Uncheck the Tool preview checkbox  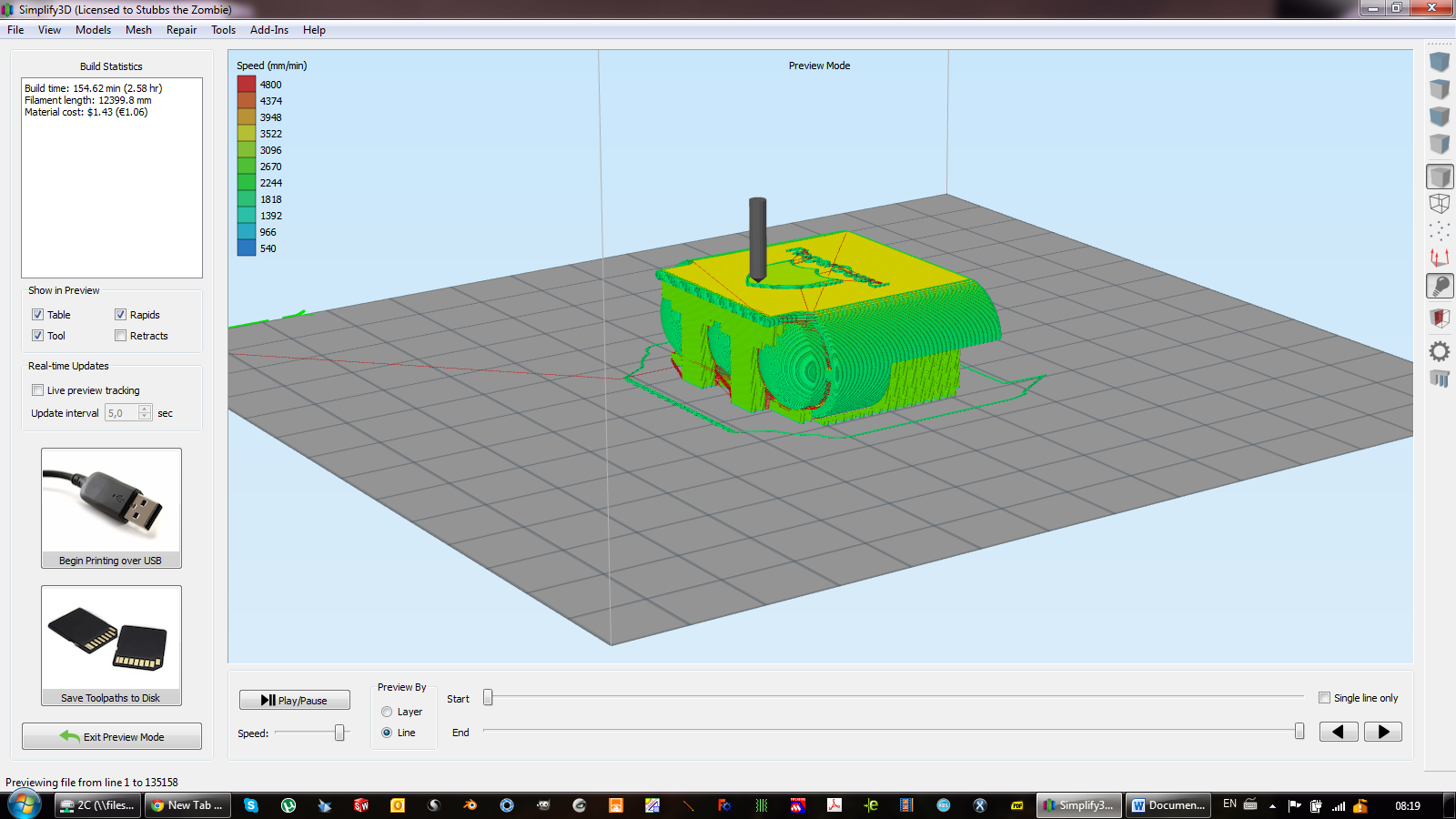(x=38, y=336)
